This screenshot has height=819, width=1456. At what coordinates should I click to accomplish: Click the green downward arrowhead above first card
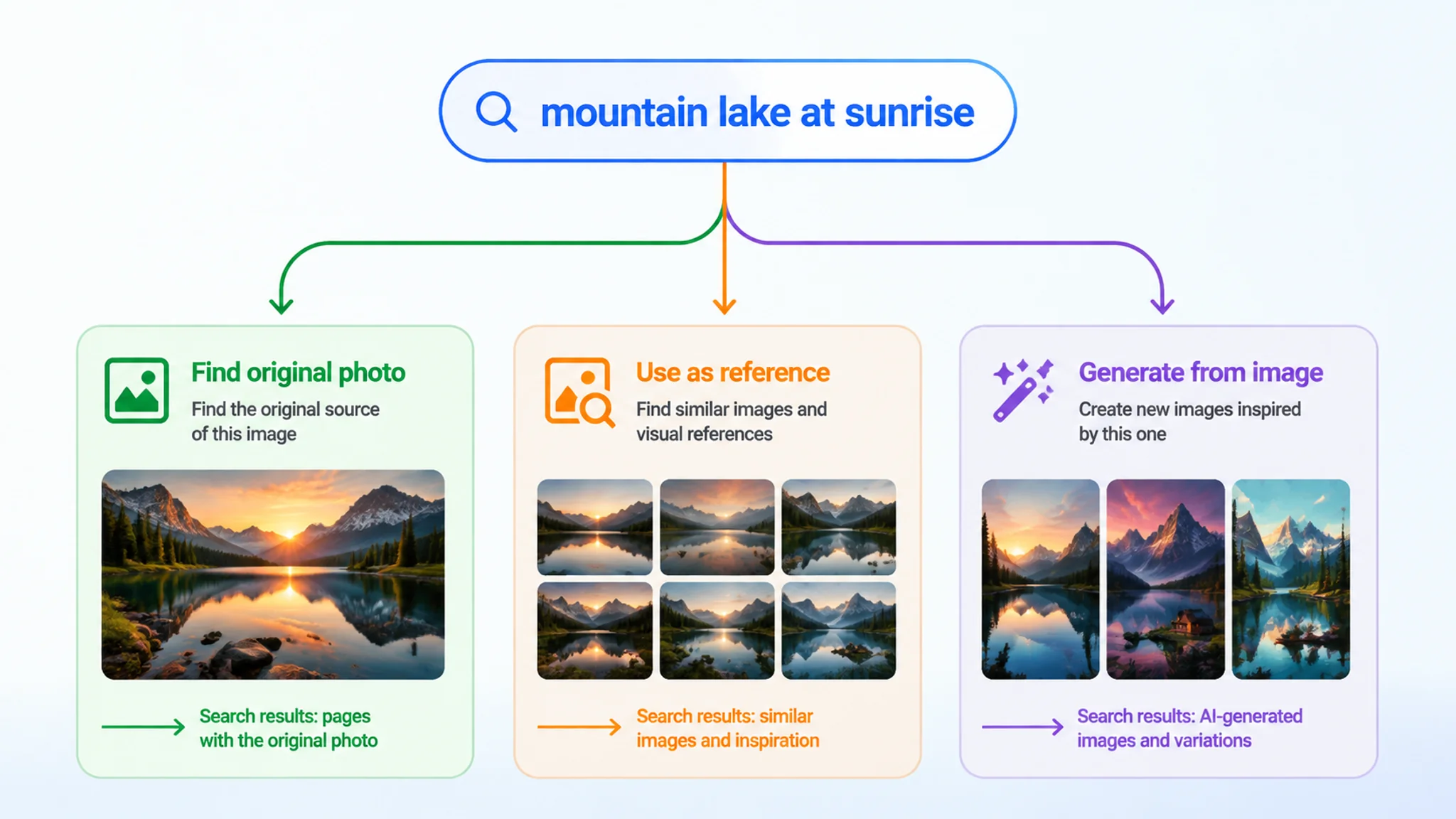[281, 306]
